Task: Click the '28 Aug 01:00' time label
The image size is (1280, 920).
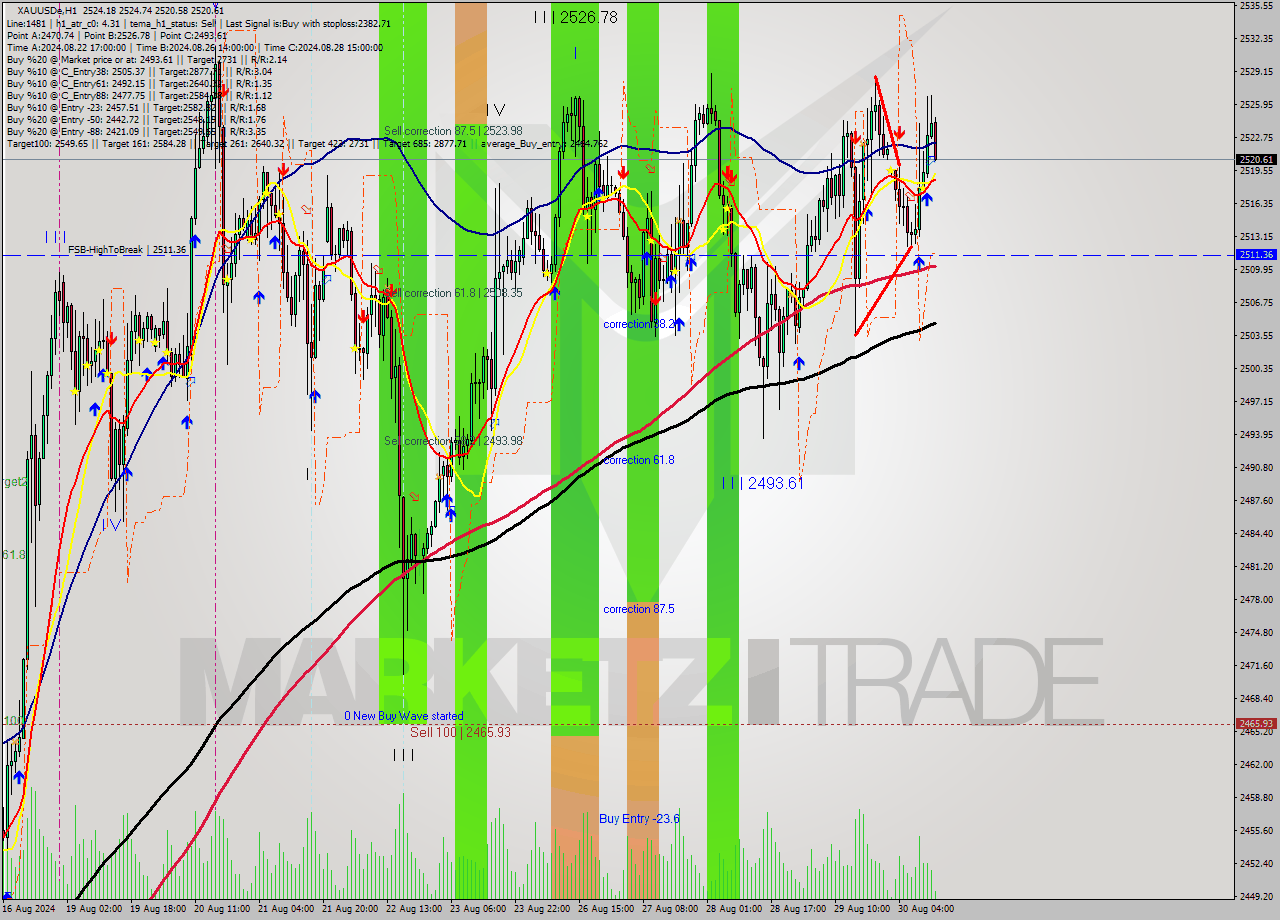Action: click(x=733, y=909)
